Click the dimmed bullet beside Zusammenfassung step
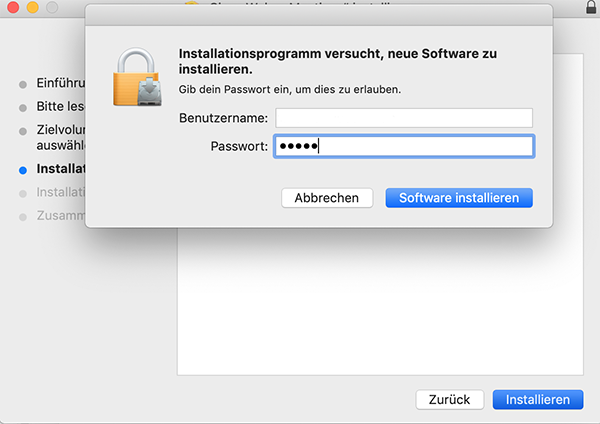 point(23,216)
